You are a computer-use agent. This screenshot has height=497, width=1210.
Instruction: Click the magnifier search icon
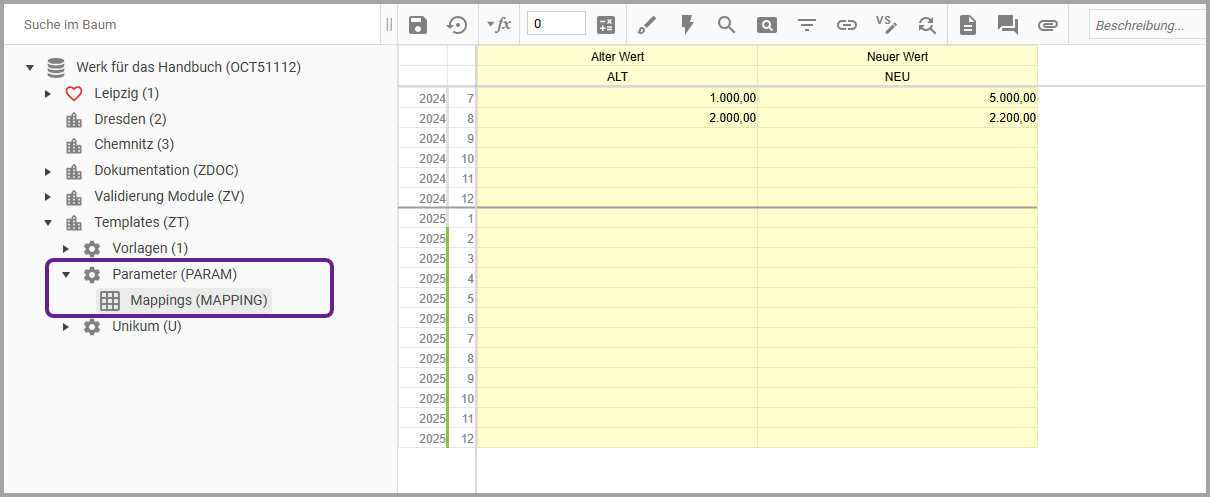tap(727, 25)
